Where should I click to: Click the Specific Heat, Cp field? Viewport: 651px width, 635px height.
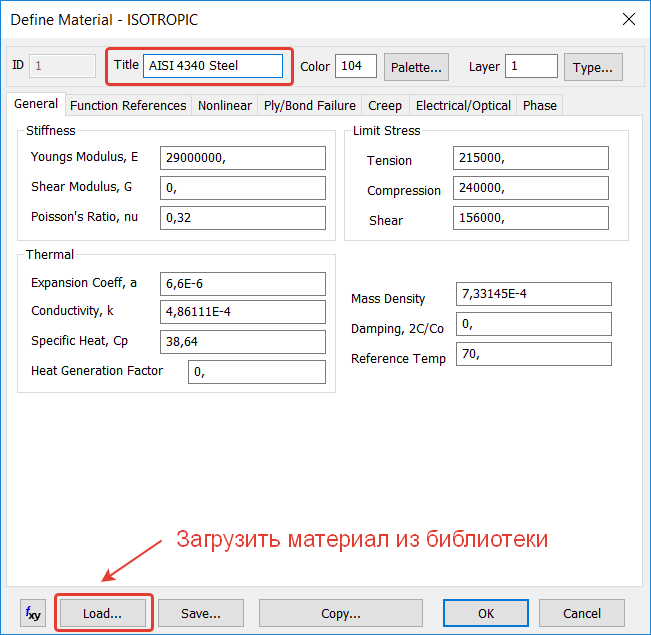click(x=243, y=342)
